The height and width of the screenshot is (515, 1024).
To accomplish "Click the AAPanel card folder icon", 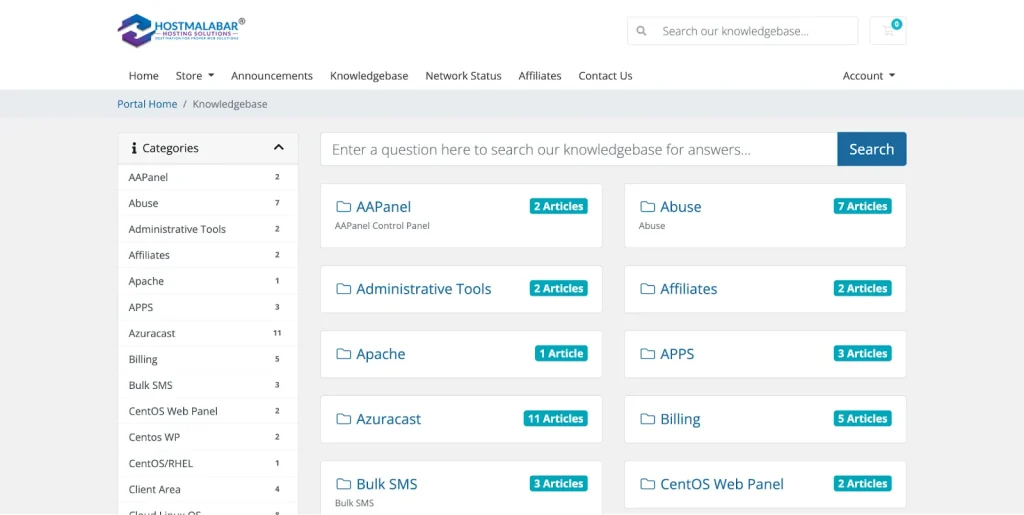I will (344, 207).
